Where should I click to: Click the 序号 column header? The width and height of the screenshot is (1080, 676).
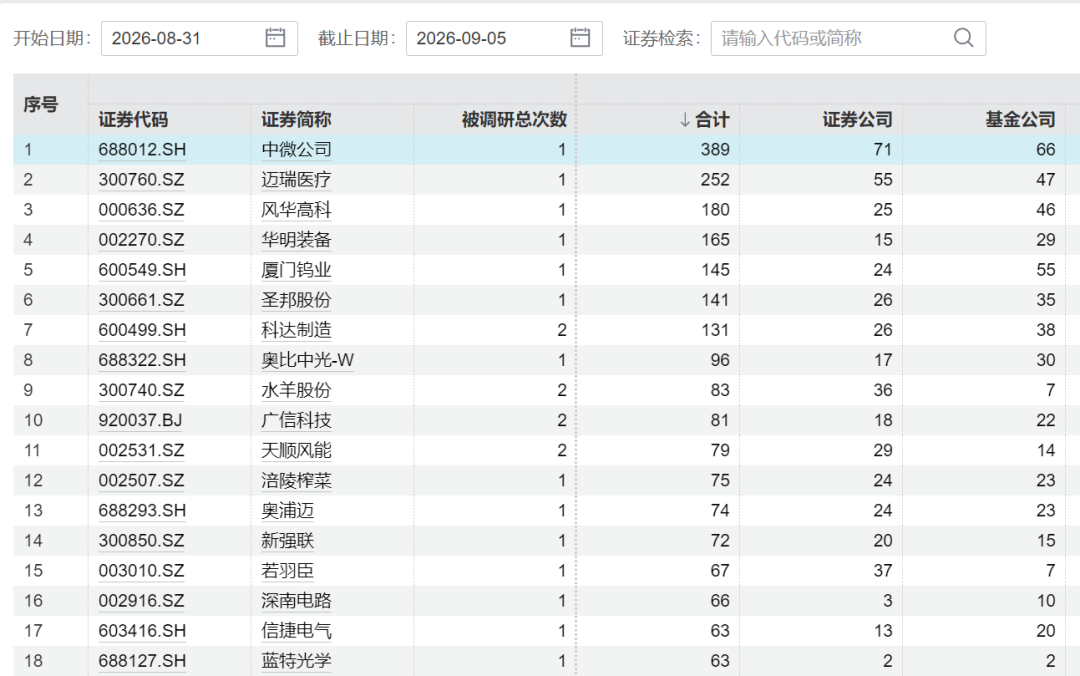point(41,105)
